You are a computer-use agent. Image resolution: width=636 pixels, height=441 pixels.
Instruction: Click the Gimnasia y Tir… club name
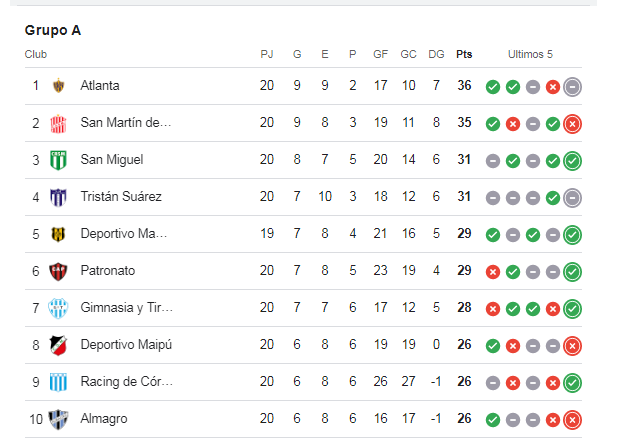[x=127, y=308]
